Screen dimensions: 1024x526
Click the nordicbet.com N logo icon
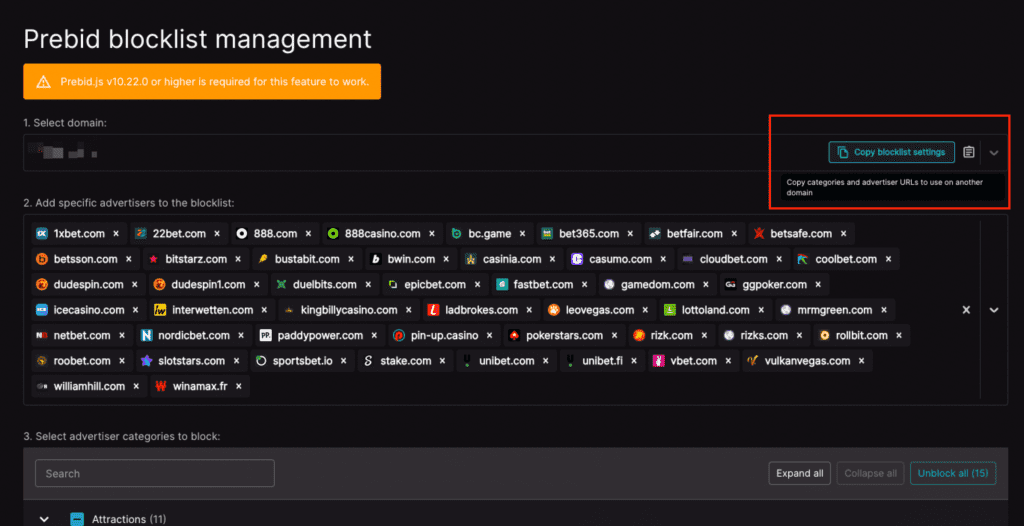tap(147, 335)
